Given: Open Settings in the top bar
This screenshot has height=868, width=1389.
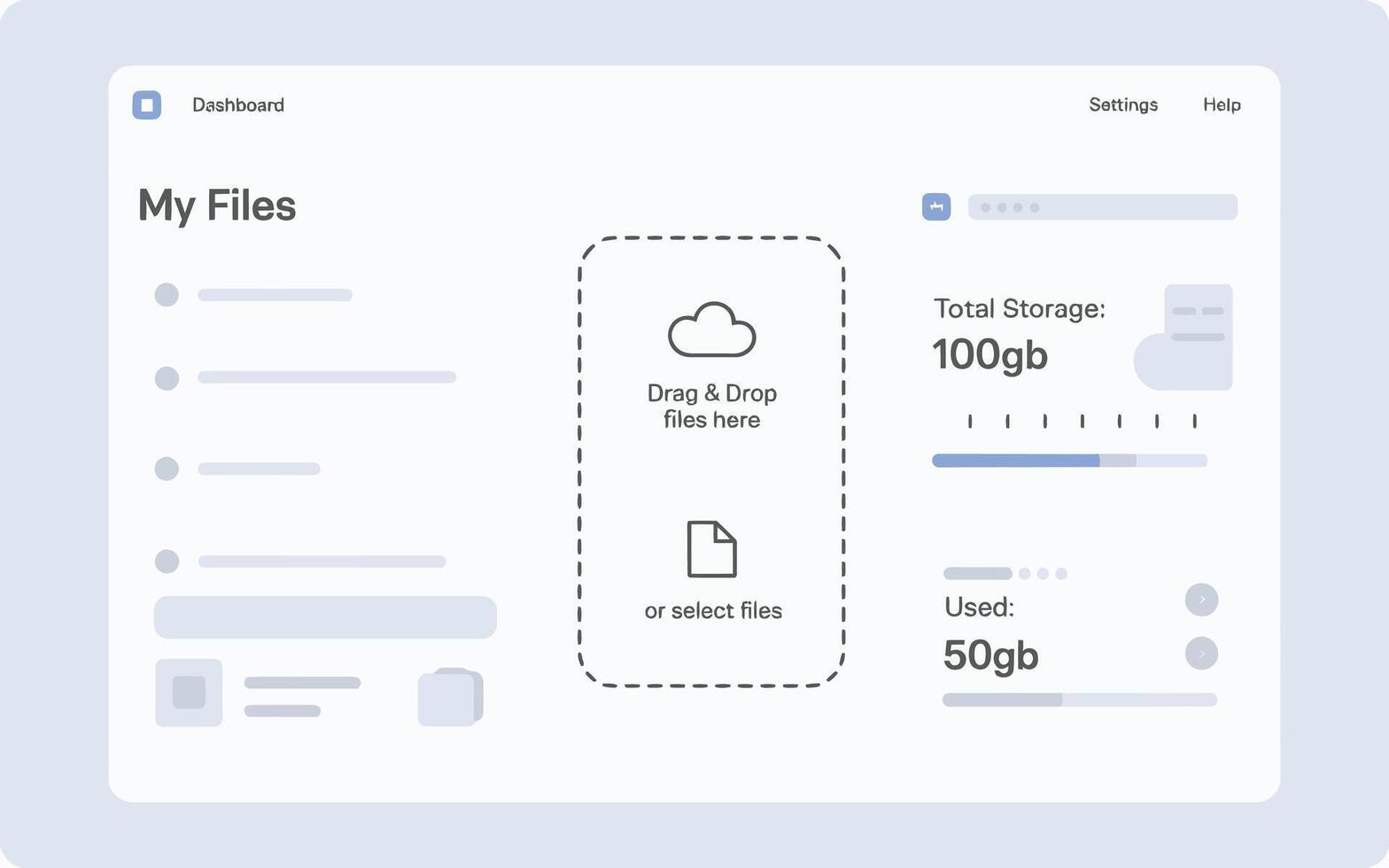Looking at the screenshot, I should pos(1123,105).
